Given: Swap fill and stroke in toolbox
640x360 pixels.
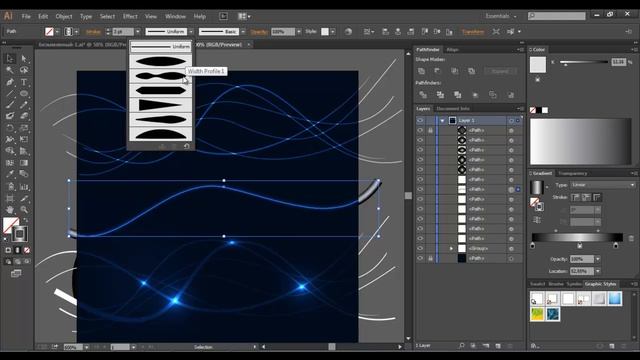Looking at the screenshot, I should click(x=25, y=220).
